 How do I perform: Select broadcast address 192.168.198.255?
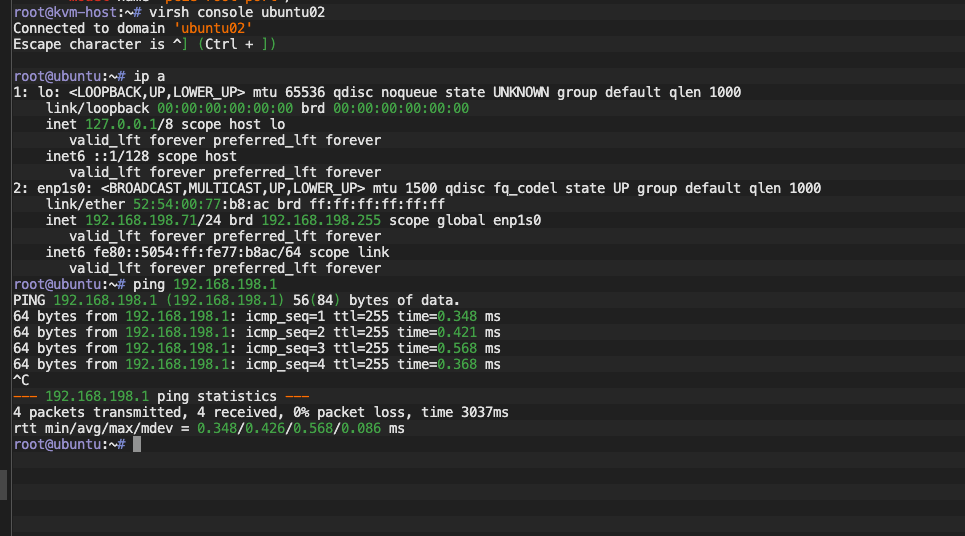pyautogui.click(x=320, y=220)
